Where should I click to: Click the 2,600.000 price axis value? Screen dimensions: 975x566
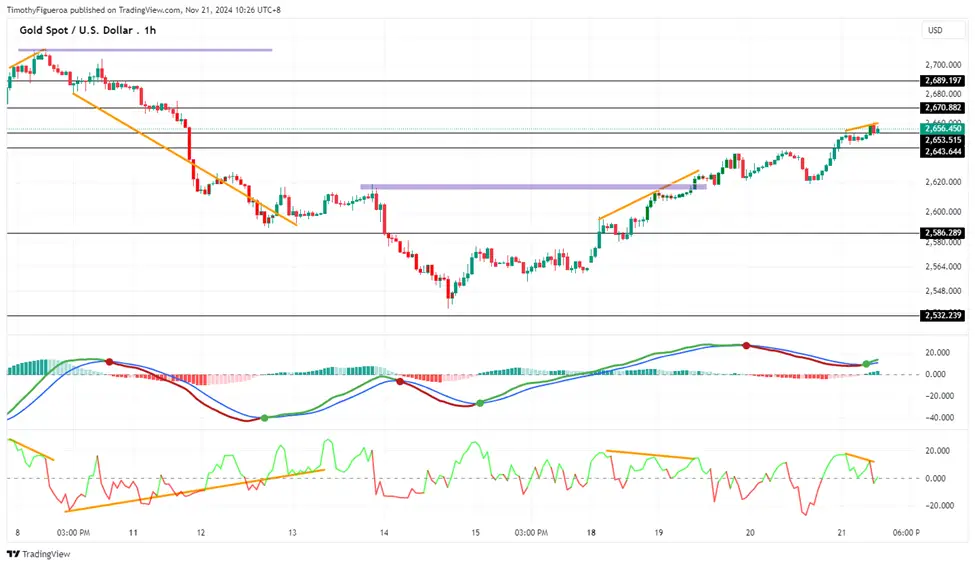(x=943, y=211)
